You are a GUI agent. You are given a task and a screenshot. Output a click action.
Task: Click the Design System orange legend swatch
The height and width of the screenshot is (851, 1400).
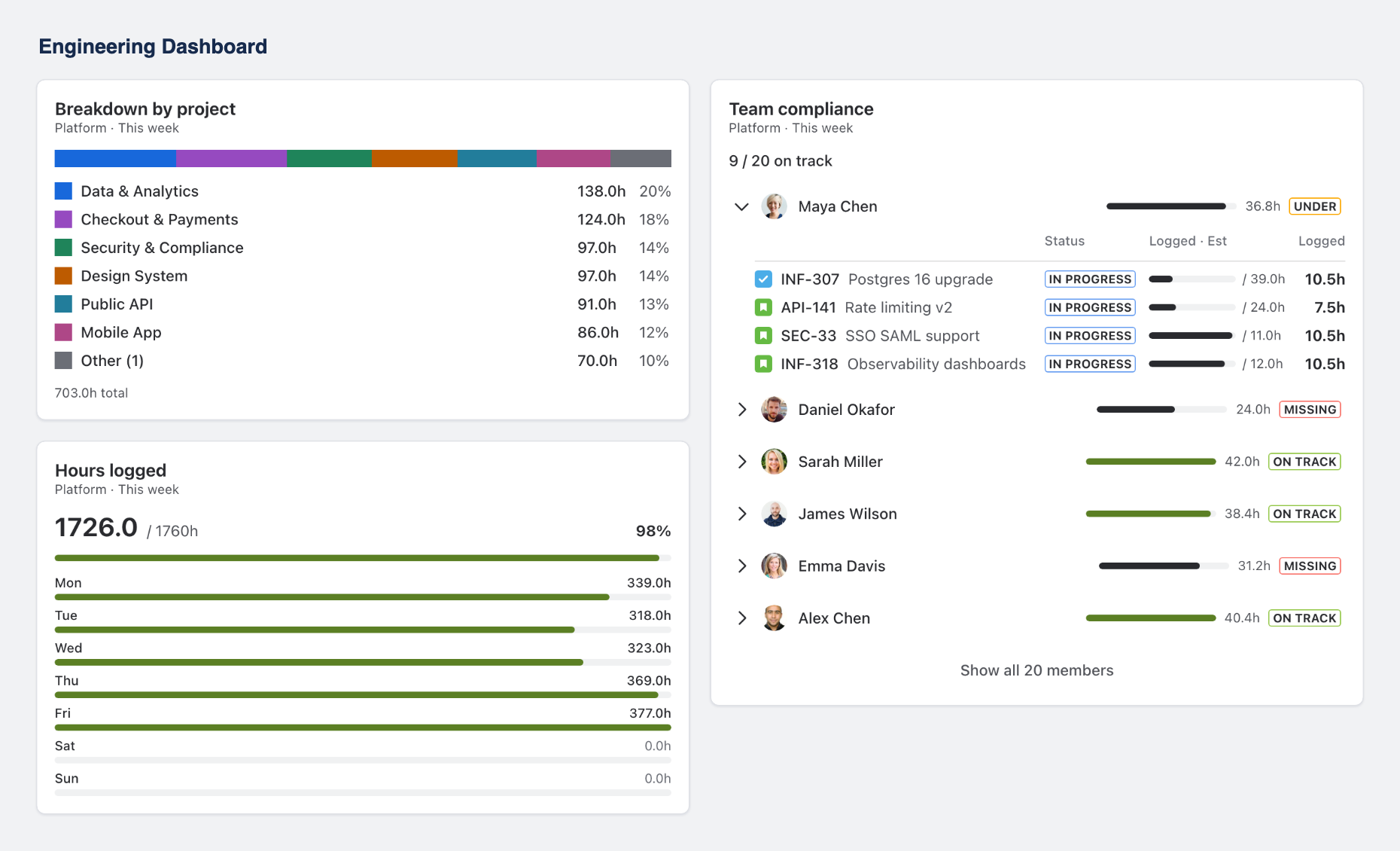click(x=63, y=276)
